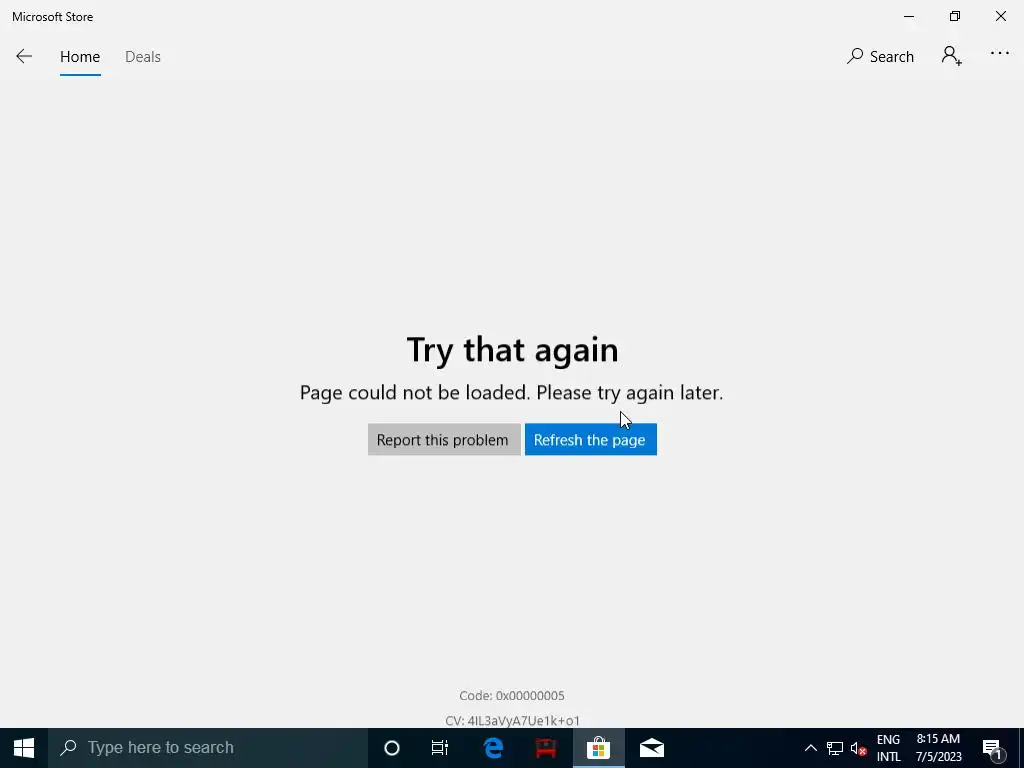This screenshot has height=768, width=1024.
Task: Click the sign-in account icon
Action: click(x=952, y=56)
